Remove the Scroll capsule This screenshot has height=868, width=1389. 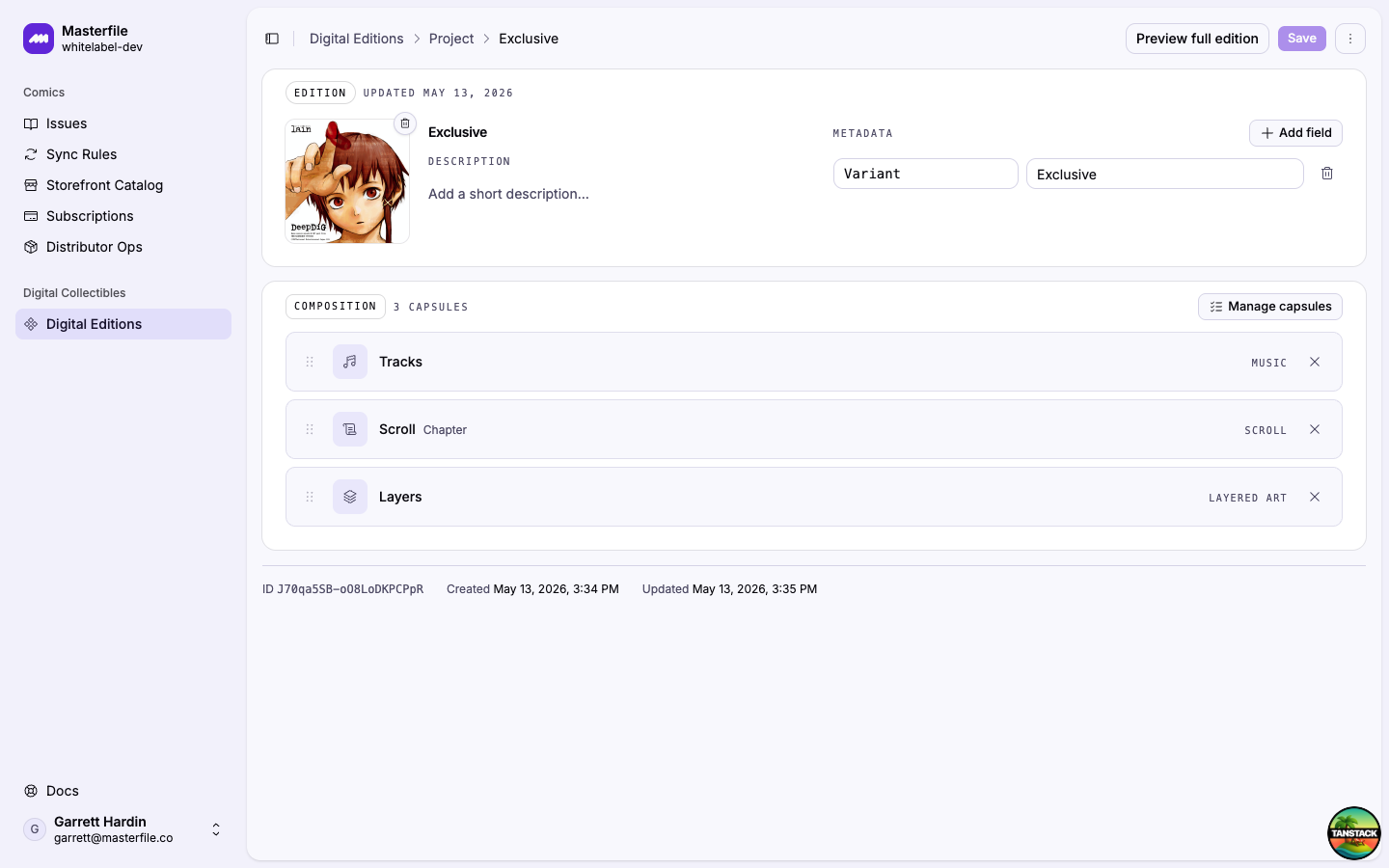pos(1315,429)
